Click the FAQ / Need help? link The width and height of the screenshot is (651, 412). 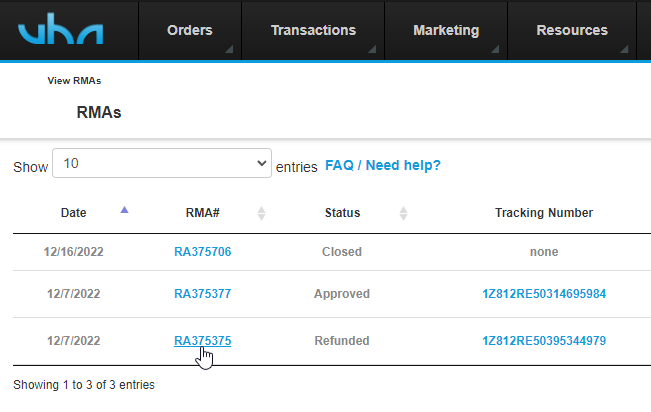(383, 165)
